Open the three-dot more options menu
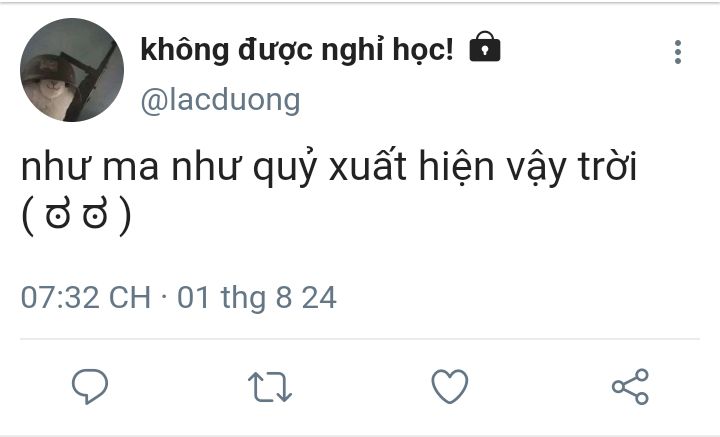Image resolution: width=720 pixels, height=437 pixels. (x=678, y=52)
